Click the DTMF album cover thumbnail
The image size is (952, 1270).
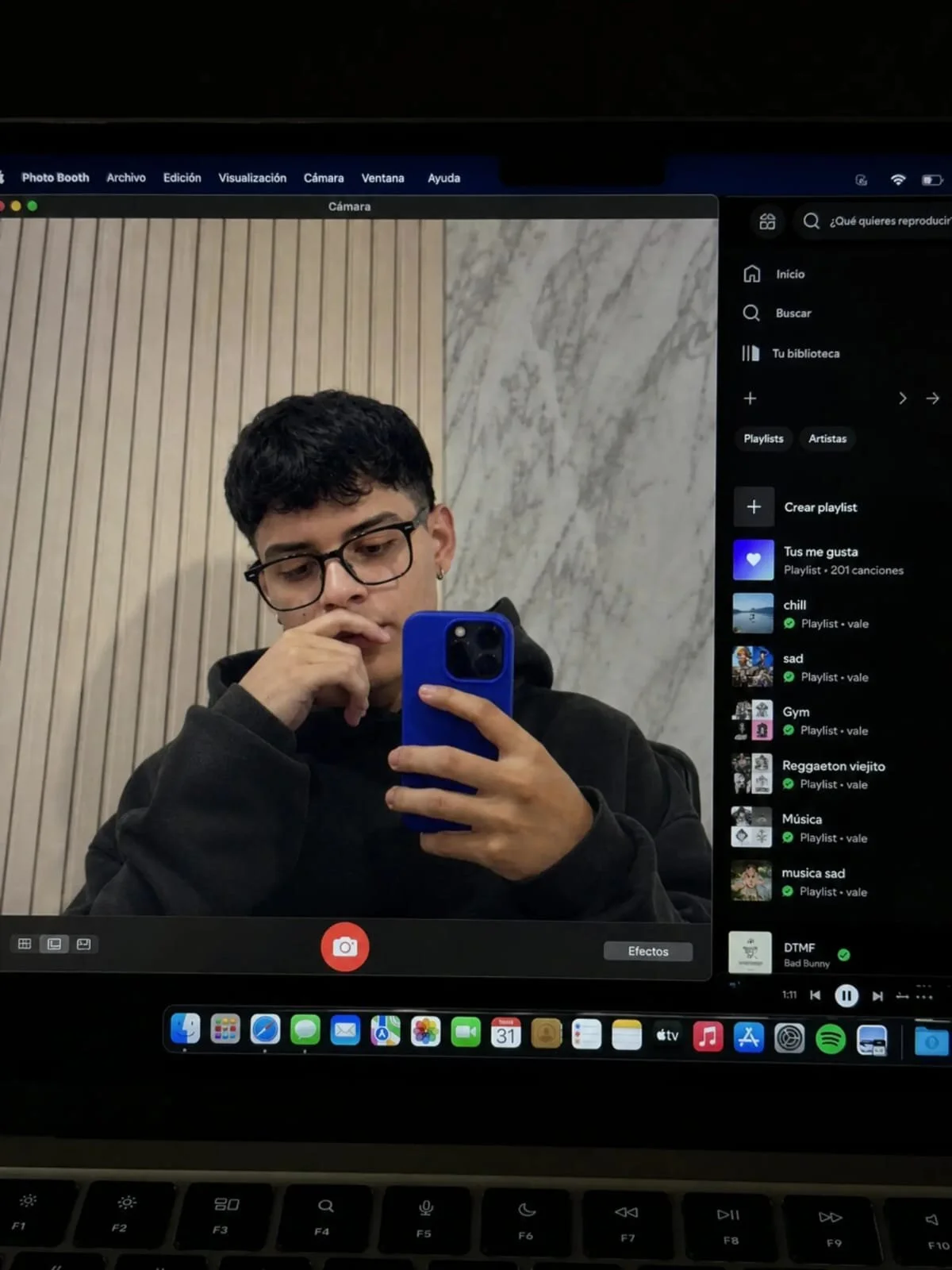click(750, 952)
